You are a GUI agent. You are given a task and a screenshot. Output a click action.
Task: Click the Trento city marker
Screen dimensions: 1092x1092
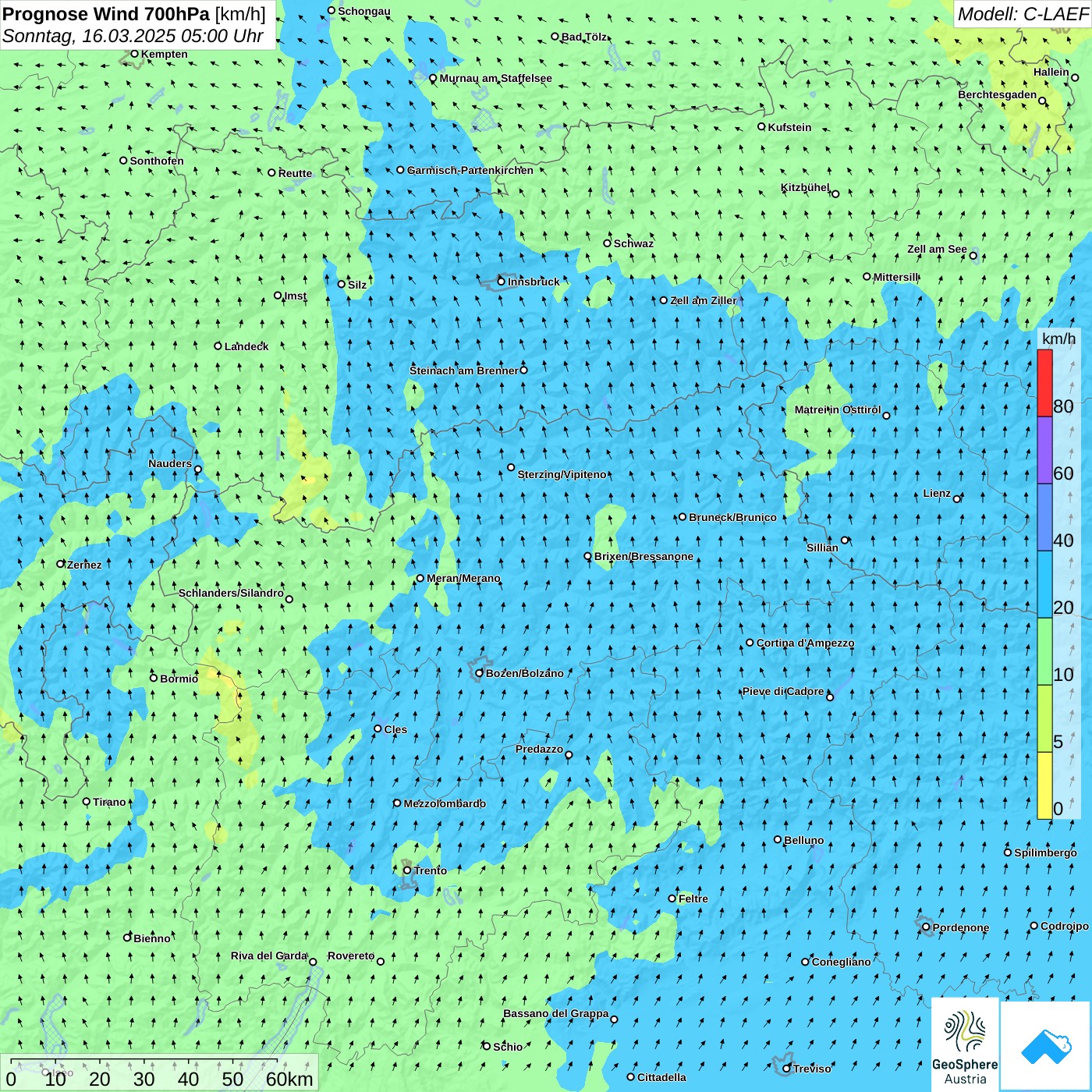(x=407, y=870)
